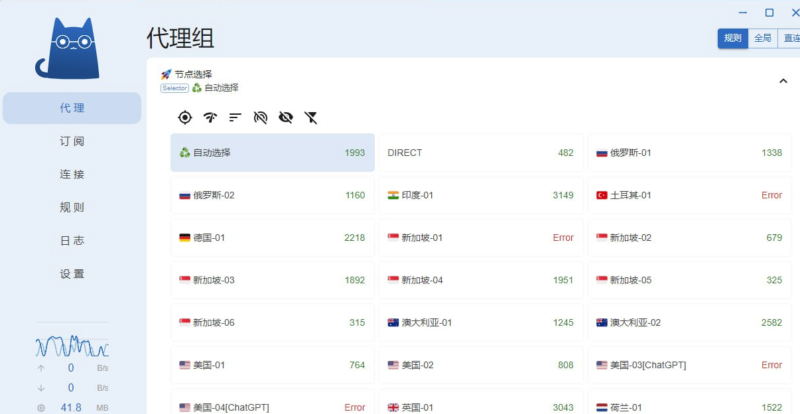The height and width of the screenshot is (414, 800).
Task: Click the network traffic graph
Action: (x=72, y=345)
